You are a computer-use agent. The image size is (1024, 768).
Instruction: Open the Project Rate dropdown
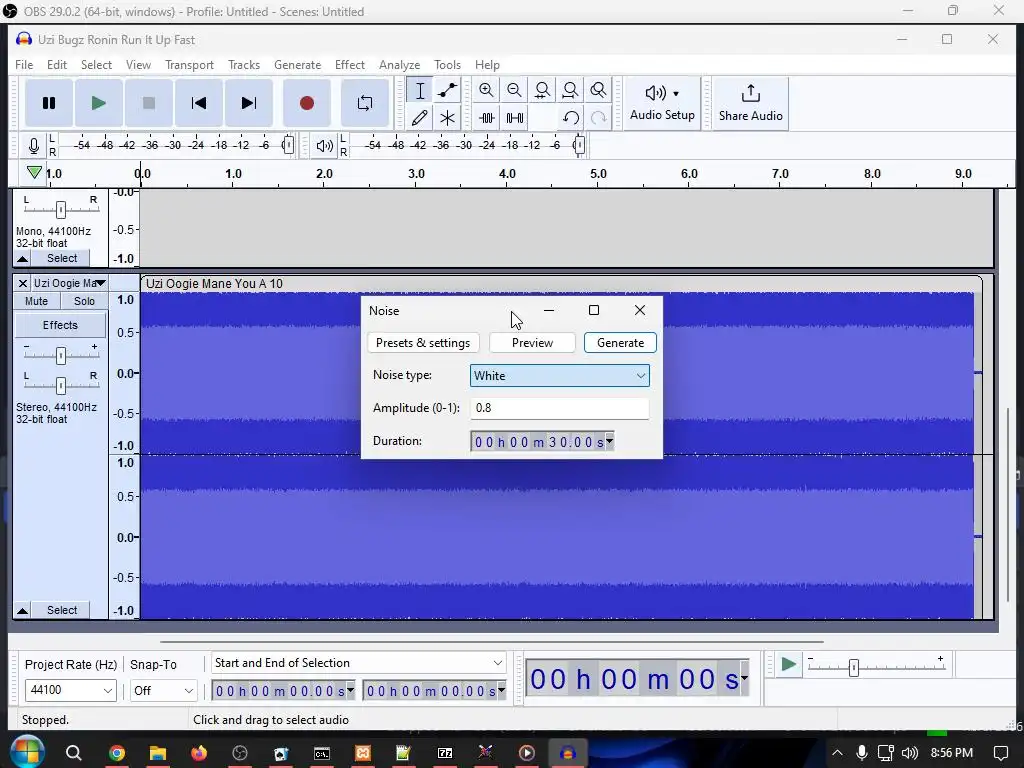[71, 690]
